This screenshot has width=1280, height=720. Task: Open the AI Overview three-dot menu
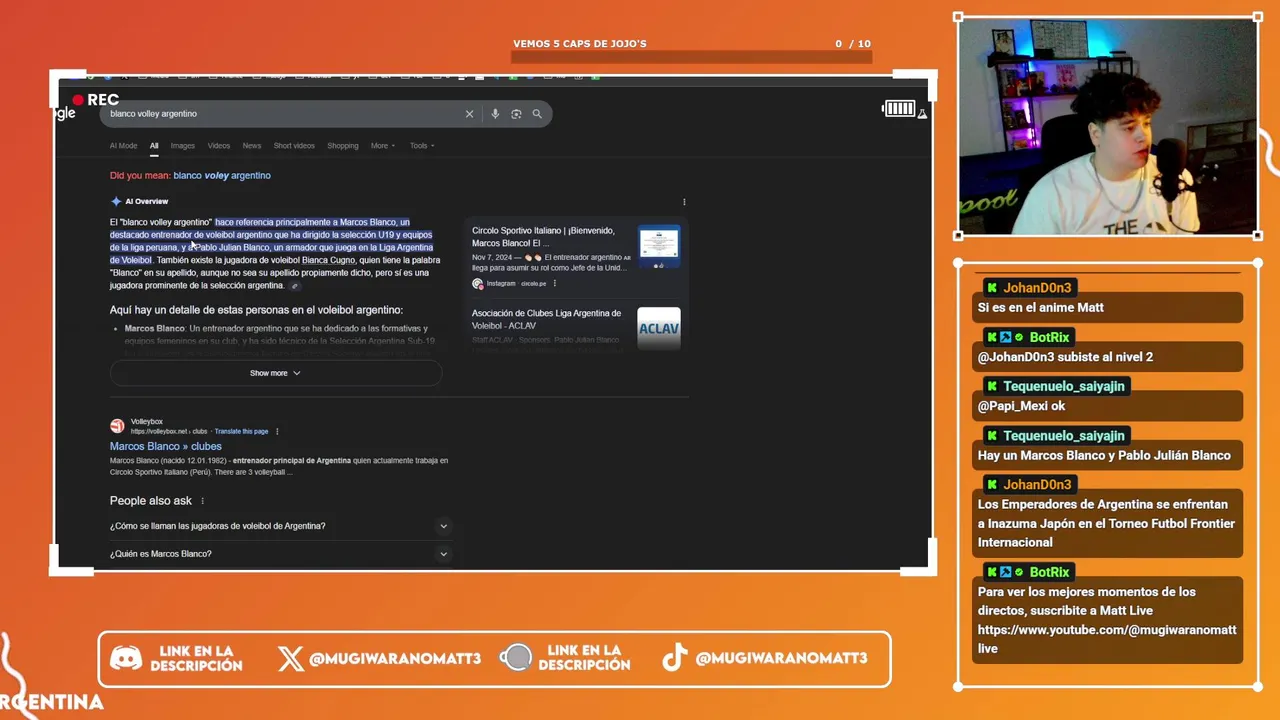coord(684,202)
